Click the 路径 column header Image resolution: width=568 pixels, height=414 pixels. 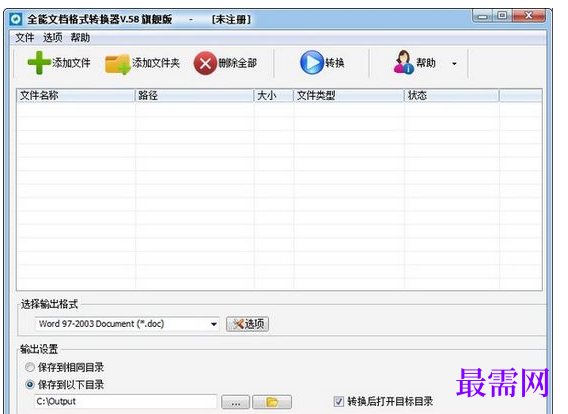[x=195, y=96]
